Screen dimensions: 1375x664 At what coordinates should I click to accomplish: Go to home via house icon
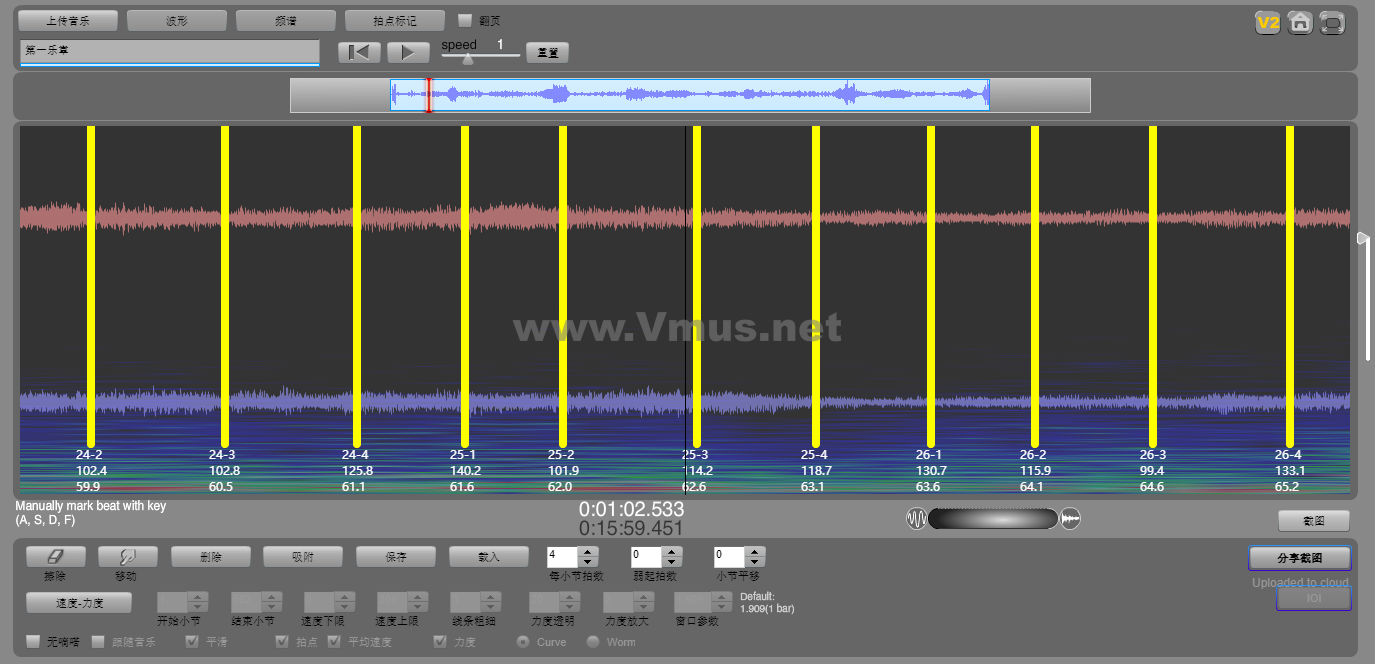(x=1300, y=22)
